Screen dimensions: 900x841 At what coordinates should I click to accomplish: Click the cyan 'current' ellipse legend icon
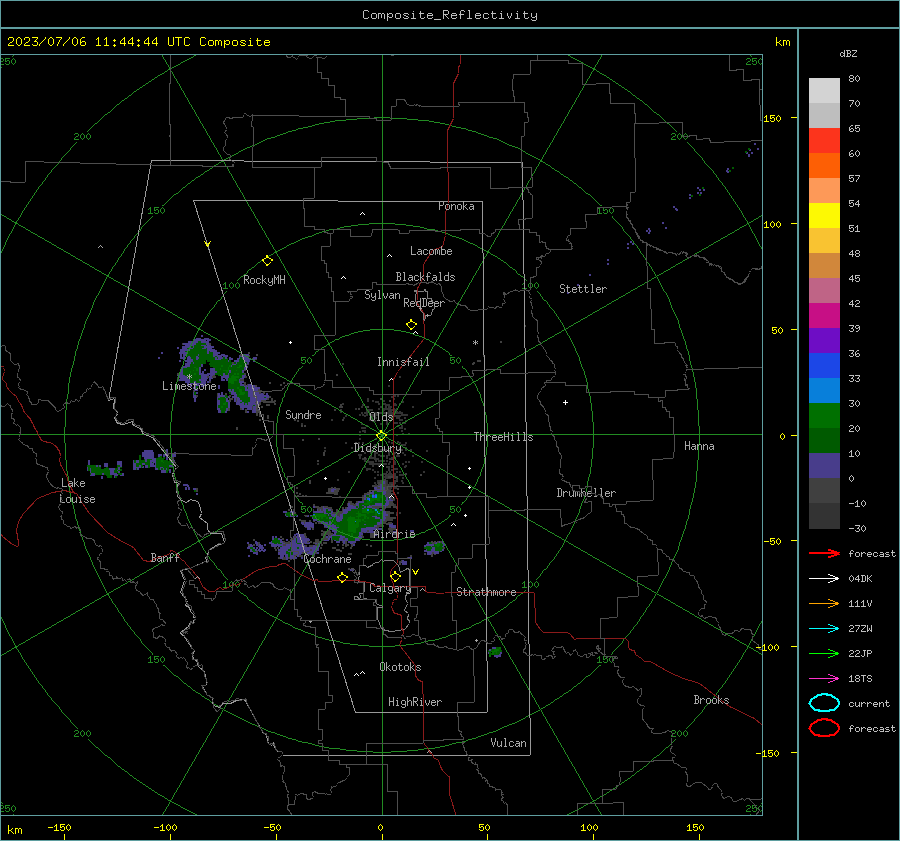[x=824, y=703]
